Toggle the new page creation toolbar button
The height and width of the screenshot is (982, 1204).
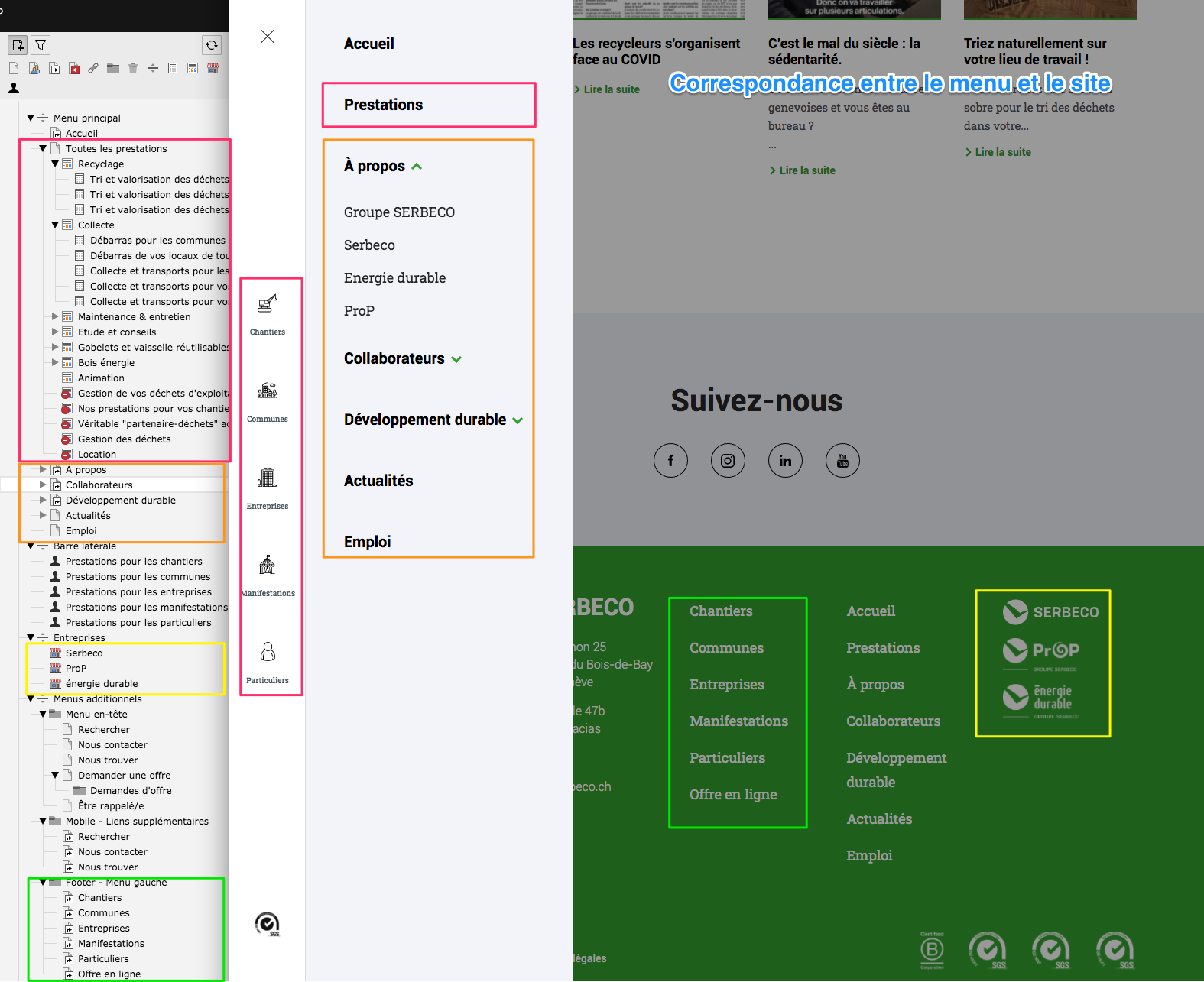[x=18, y=45]
